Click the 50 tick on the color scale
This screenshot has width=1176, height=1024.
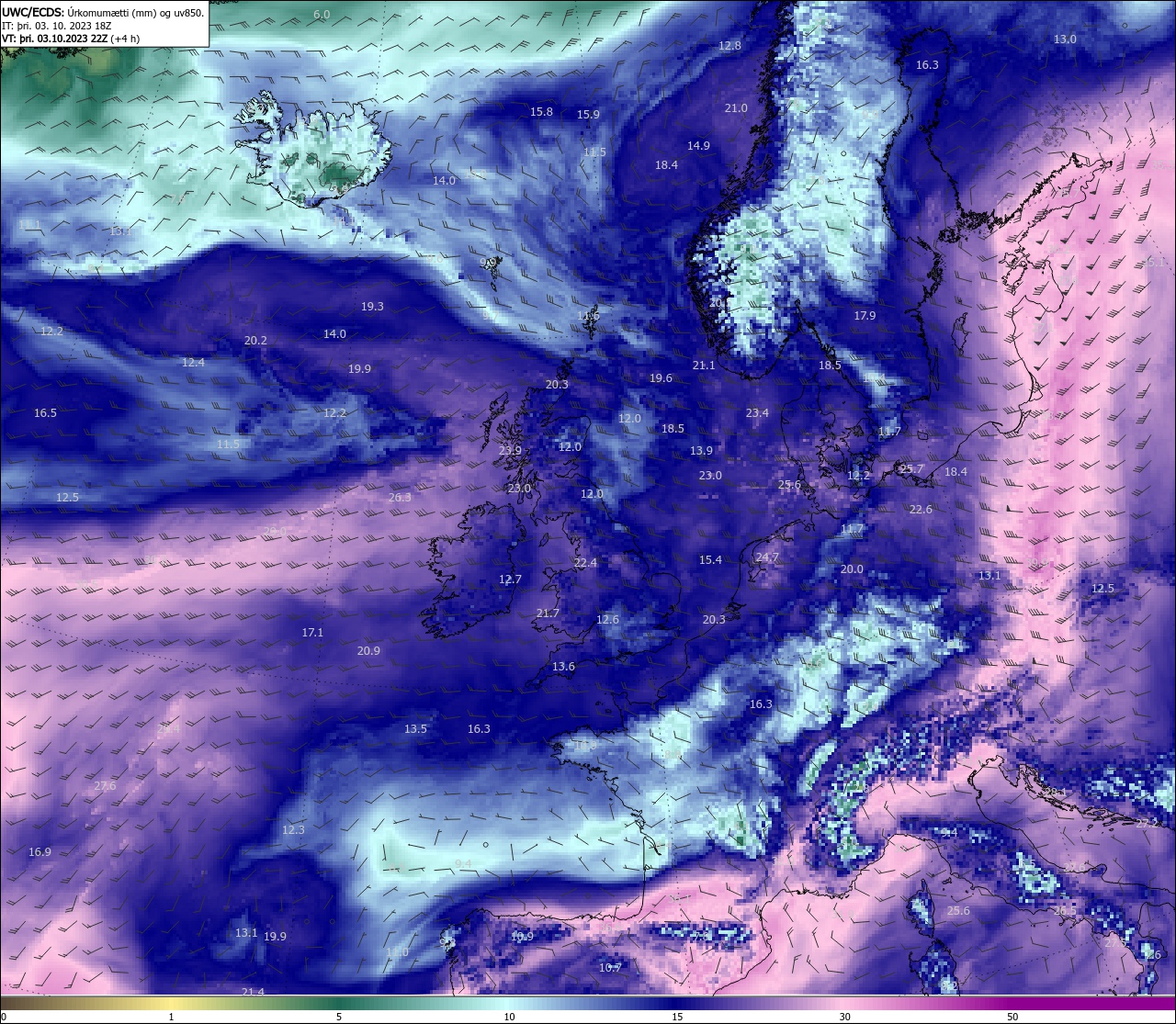coord(1012,1017)
